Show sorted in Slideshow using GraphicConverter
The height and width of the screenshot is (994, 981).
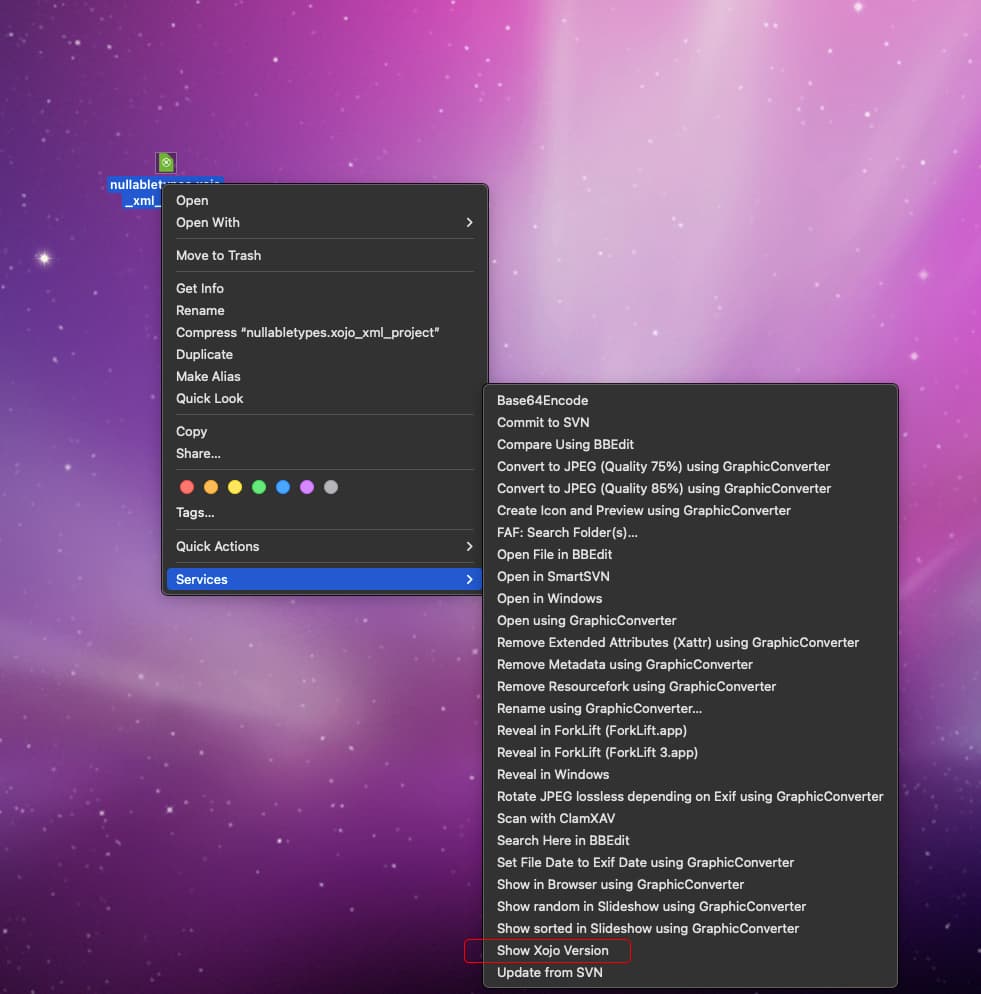tap(690, 929)
